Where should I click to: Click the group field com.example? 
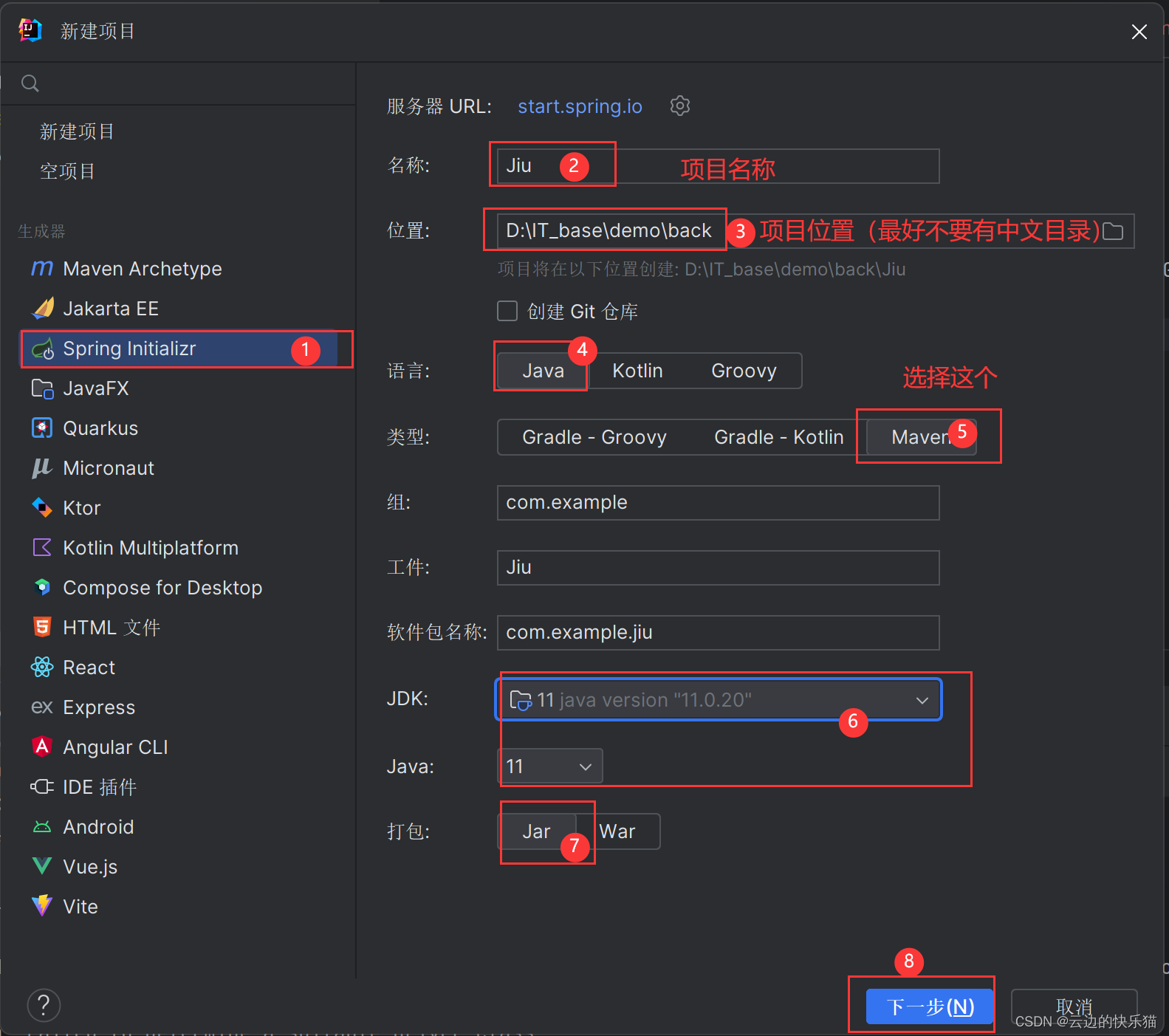point(719,503)
